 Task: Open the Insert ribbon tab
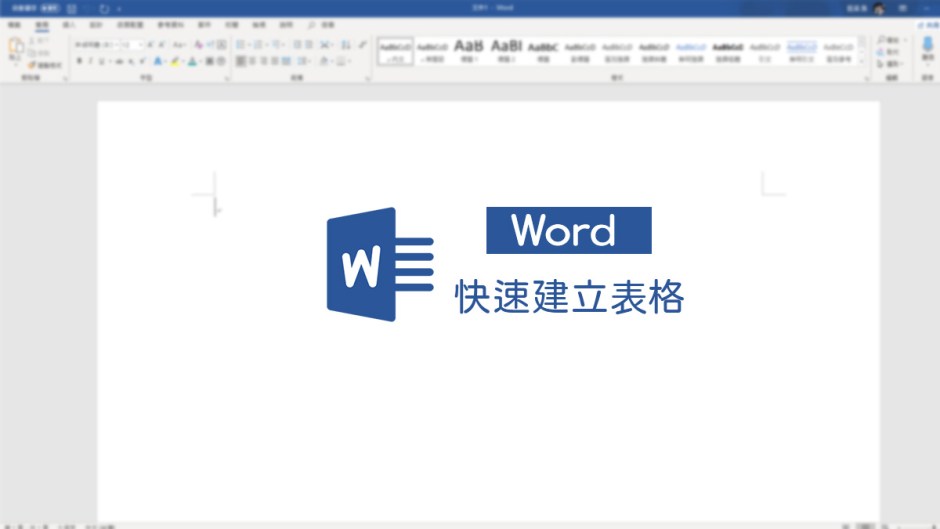click(69, 25)
